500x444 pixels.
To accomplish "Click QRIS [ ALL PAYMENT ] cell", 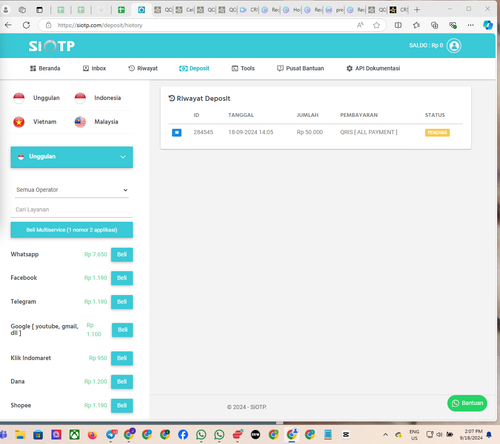I will click(369, 132).
